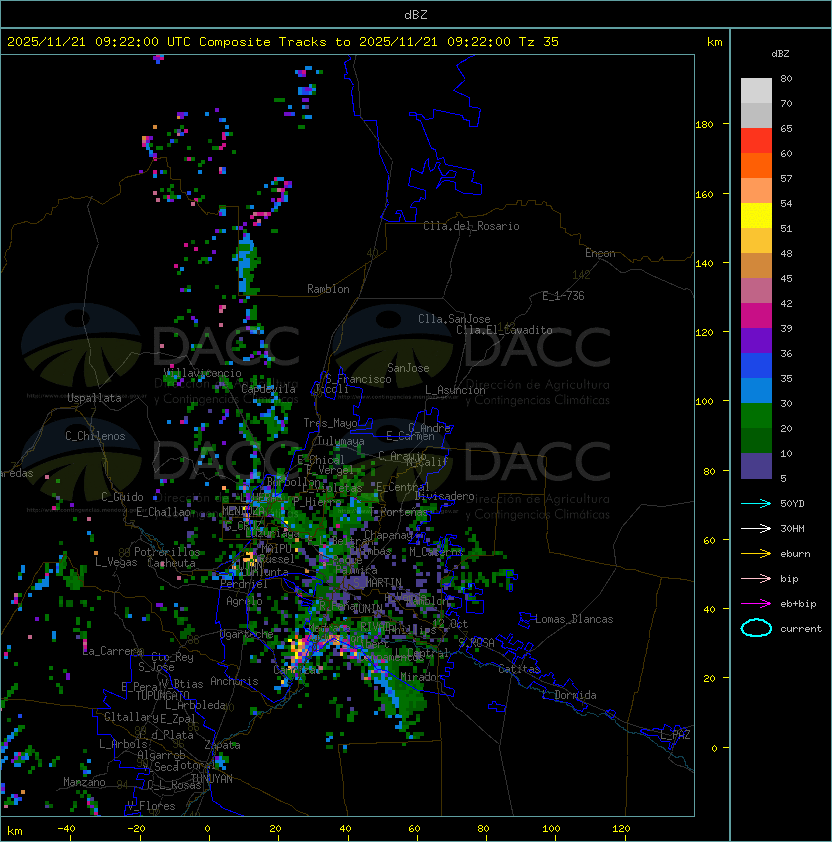
Task: Click the 'Ramblon' map label
Action: click(x=328, y=289)
